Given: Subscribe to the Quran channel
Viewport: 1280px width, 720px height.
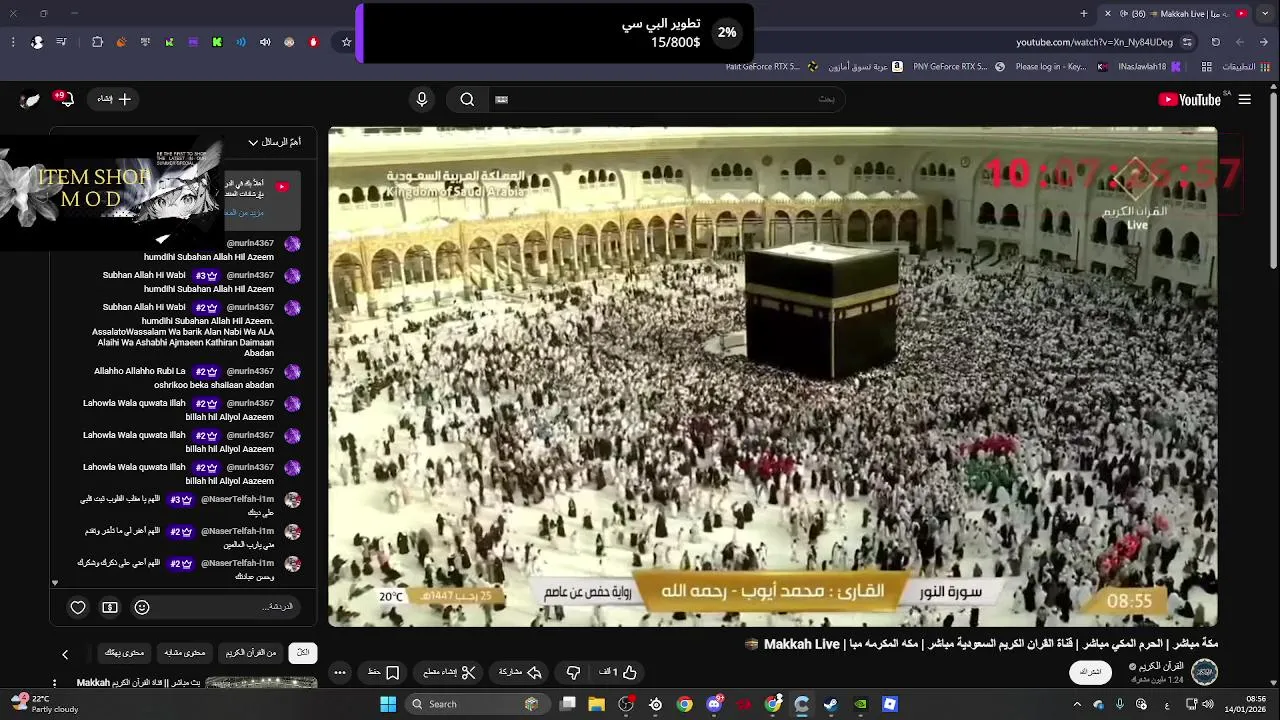Looking at the screenshot, I should pos(1090,672).
